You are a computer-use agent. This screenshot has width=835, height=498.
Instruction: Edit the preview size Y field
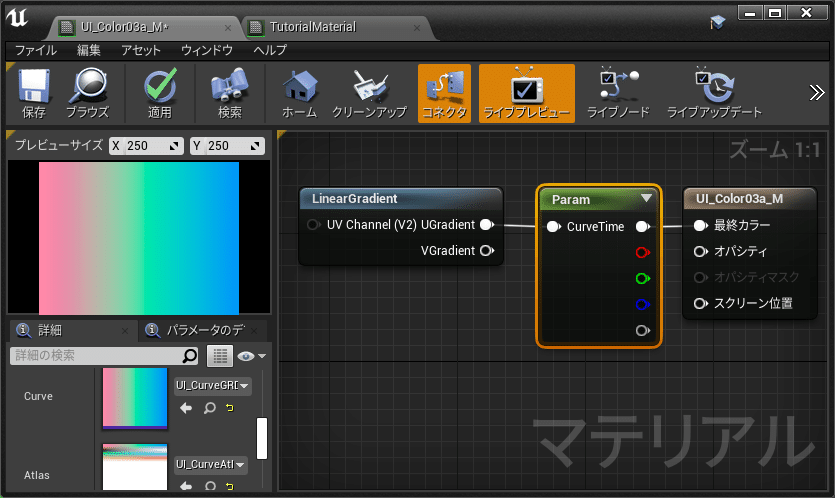[227, 145]
